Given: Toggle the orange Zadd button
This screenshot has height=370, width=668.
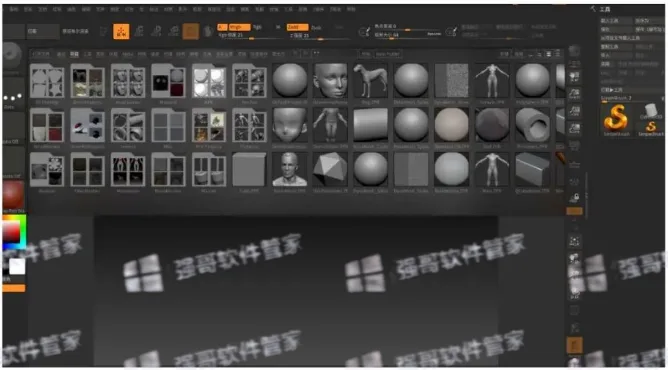Looking at the screenshot, I should point(297,27).
